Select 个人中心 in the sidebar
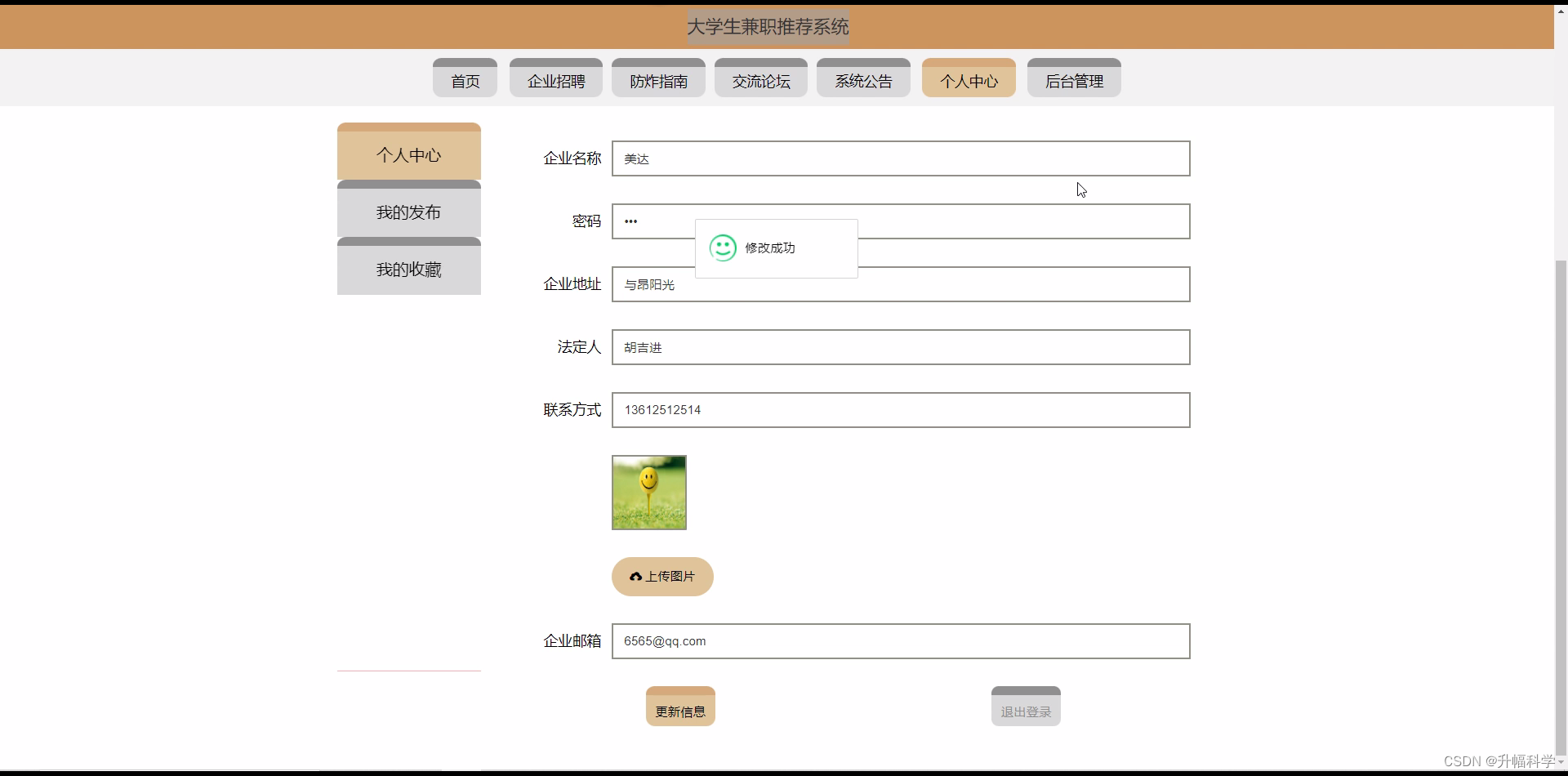The image size is (1568, 776). (409, 155)
